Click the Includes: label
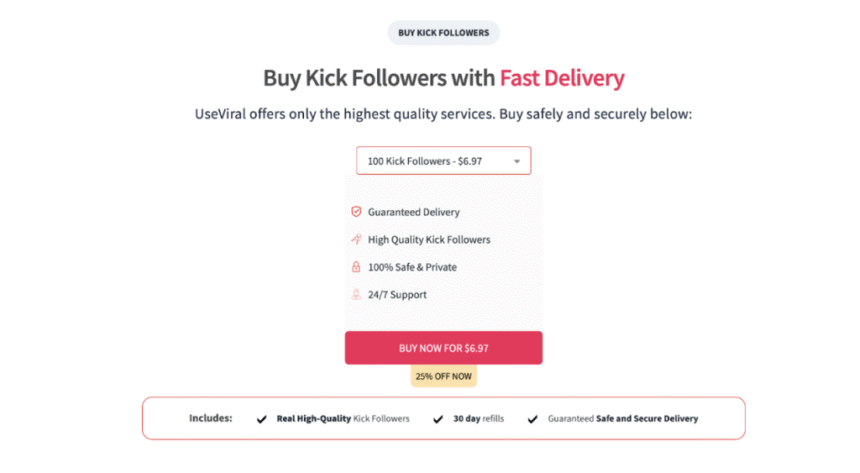 [210, 418]
